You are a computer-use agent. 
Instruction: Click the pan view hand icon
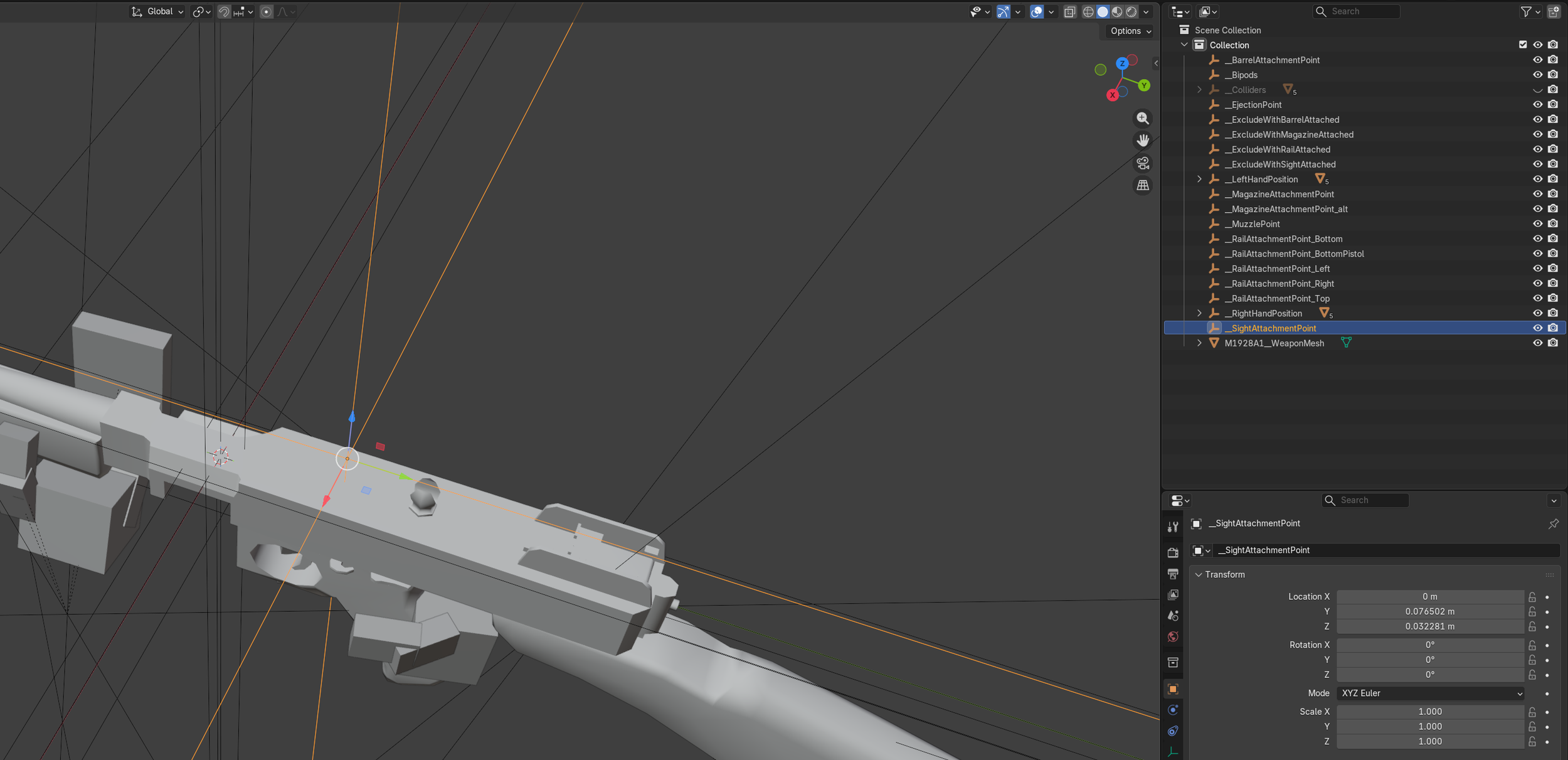coord(1143,141)
